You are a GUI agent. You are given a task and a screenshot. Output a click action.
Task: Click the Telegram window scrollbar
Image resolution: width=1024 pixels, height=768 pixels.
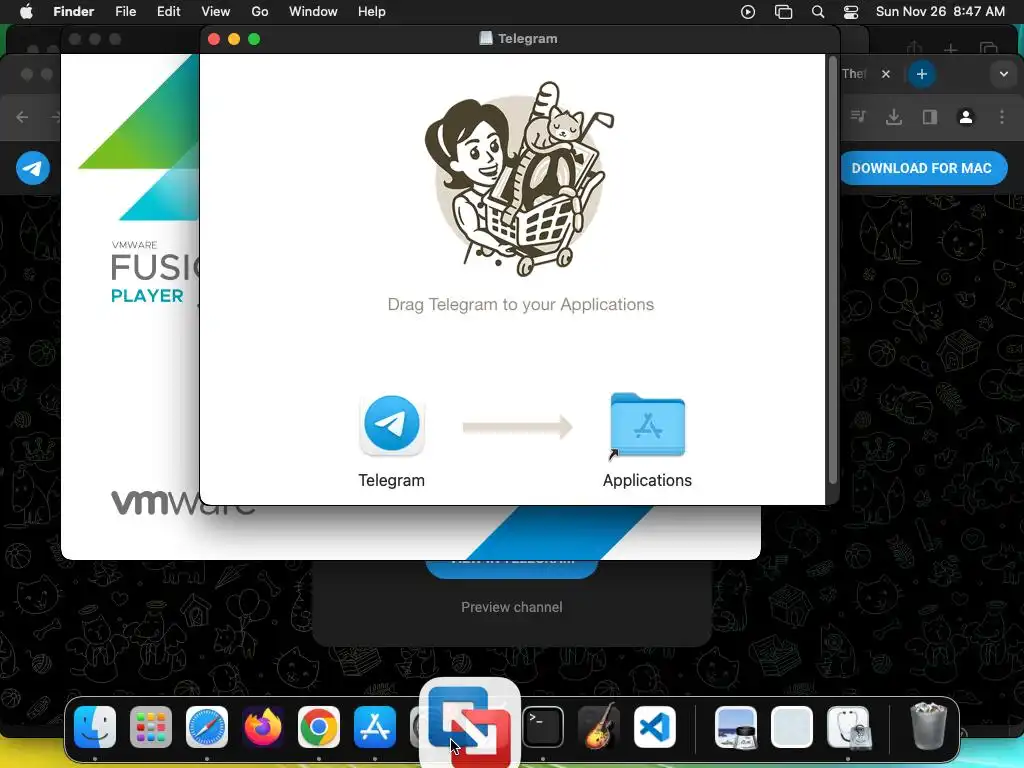(833, 271)
